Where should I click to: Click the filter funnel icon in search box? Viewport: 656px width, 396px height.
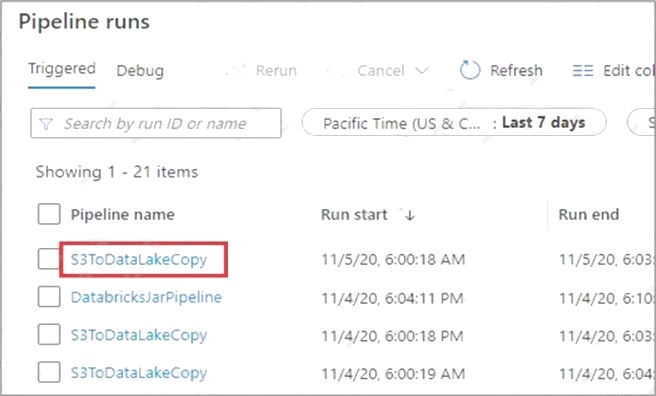(x=46, y=124)
